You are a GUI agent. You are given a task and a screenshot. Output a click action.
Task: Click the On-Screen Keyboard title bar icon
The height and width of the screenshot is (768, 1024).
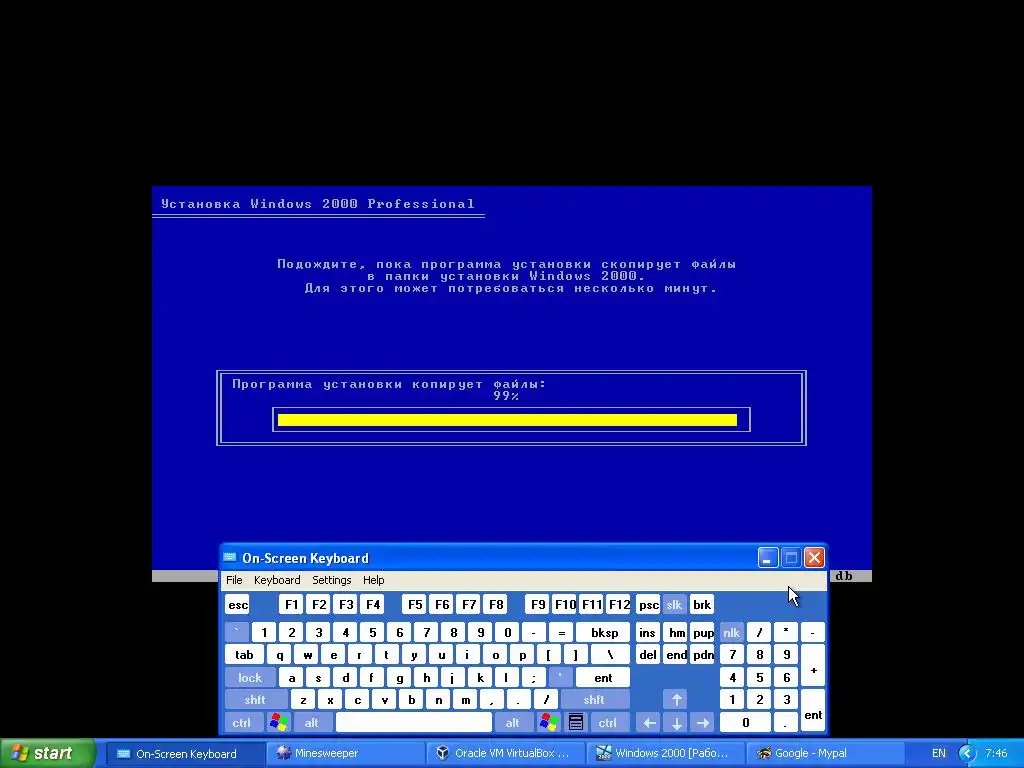(x=230, y=558)
